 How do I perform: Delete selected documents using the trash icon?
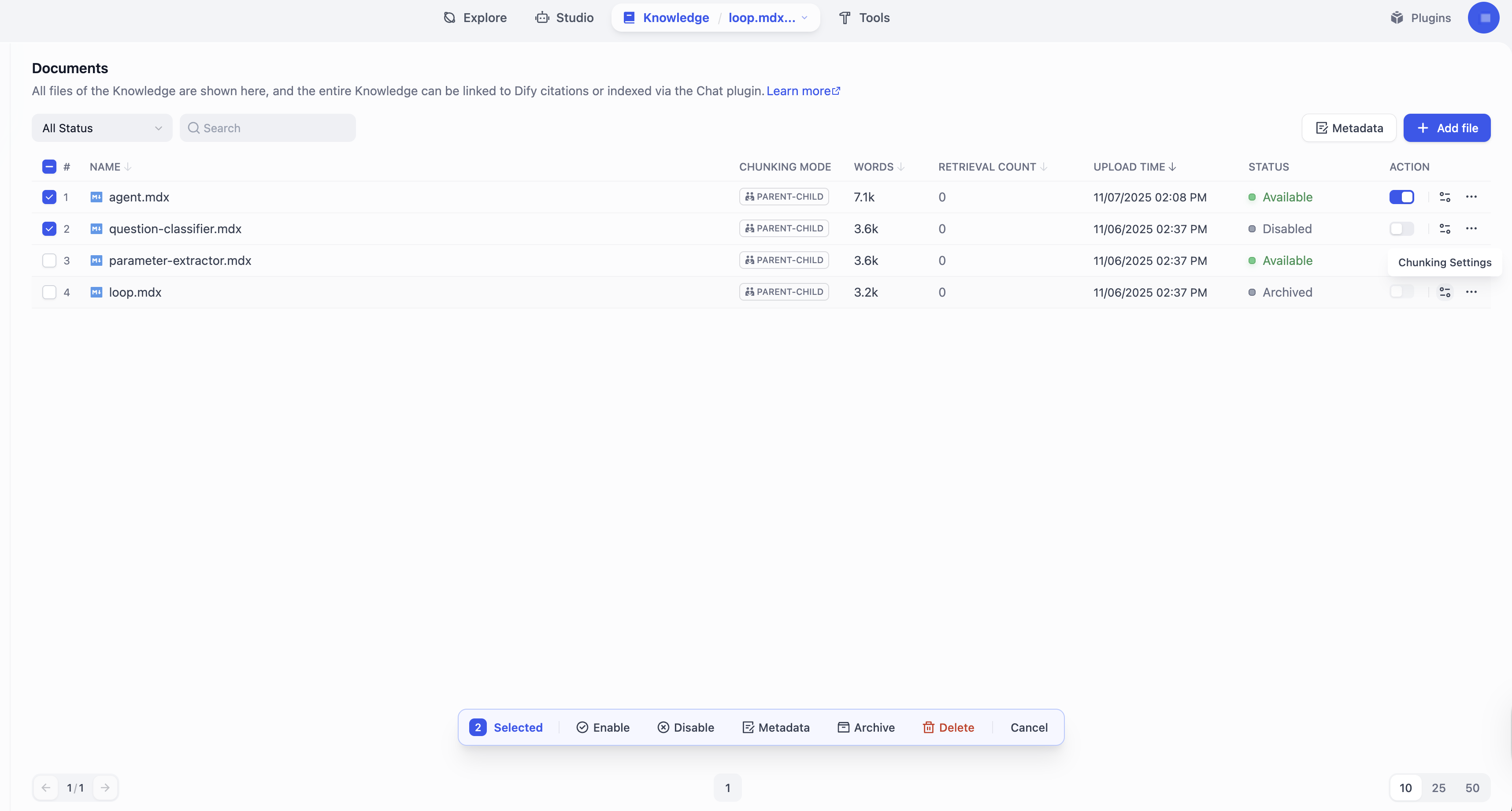pyautogui.click(x=929, y=727)
